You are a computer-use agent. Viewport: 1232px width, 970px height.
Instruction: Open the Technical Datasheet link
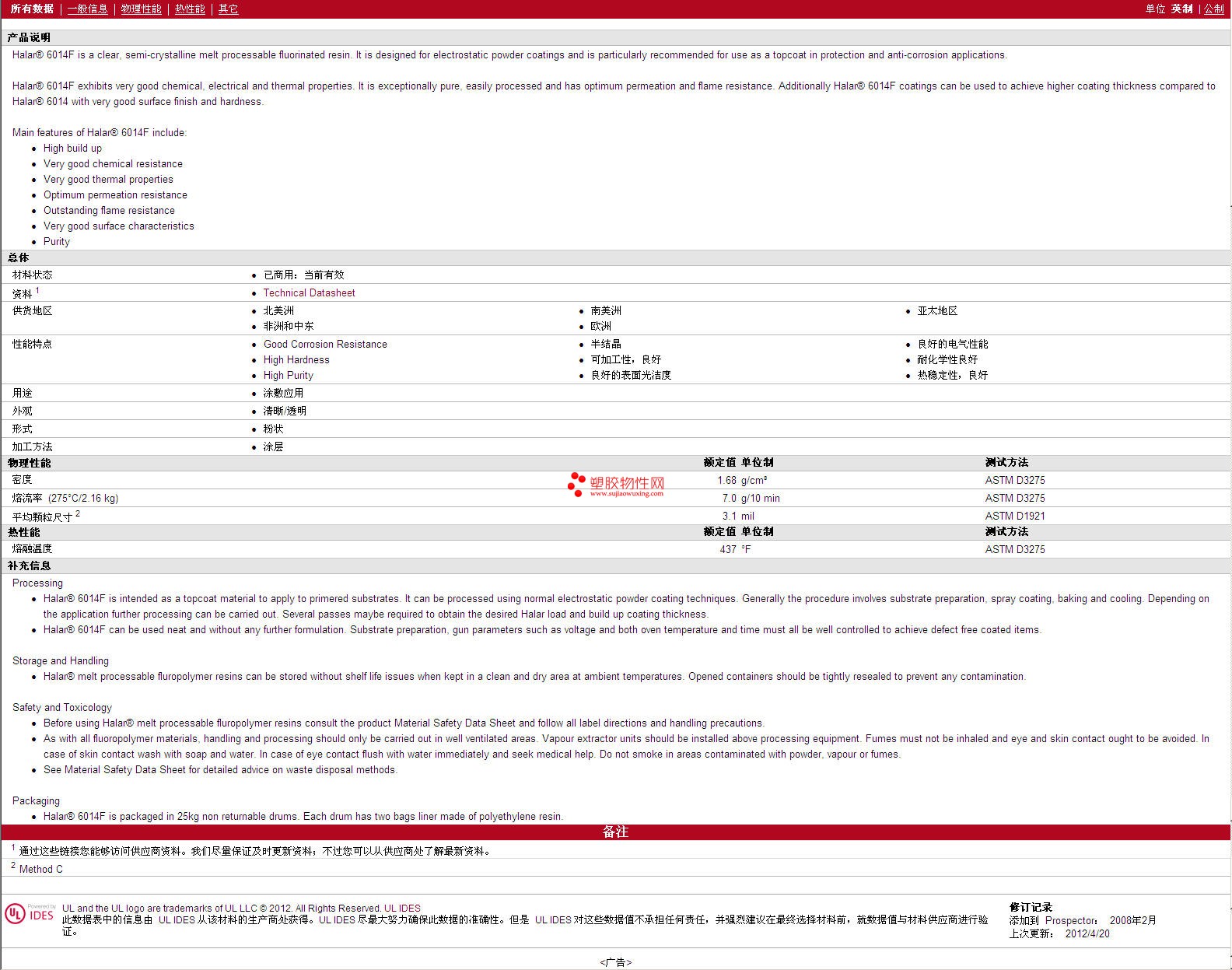(309, 293)
